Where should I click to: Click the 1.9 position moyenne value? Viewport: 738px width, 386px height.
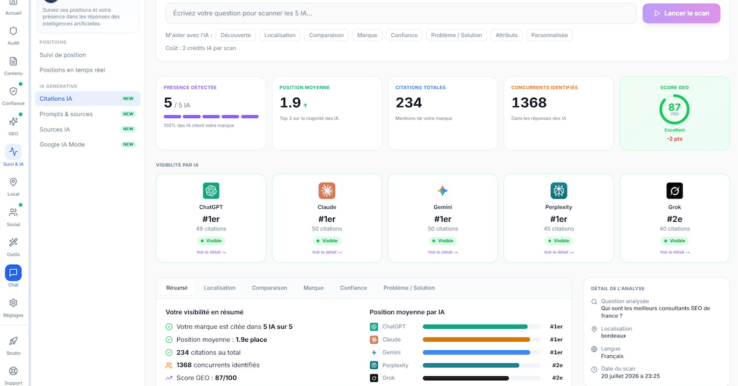(x=290, y=103)
